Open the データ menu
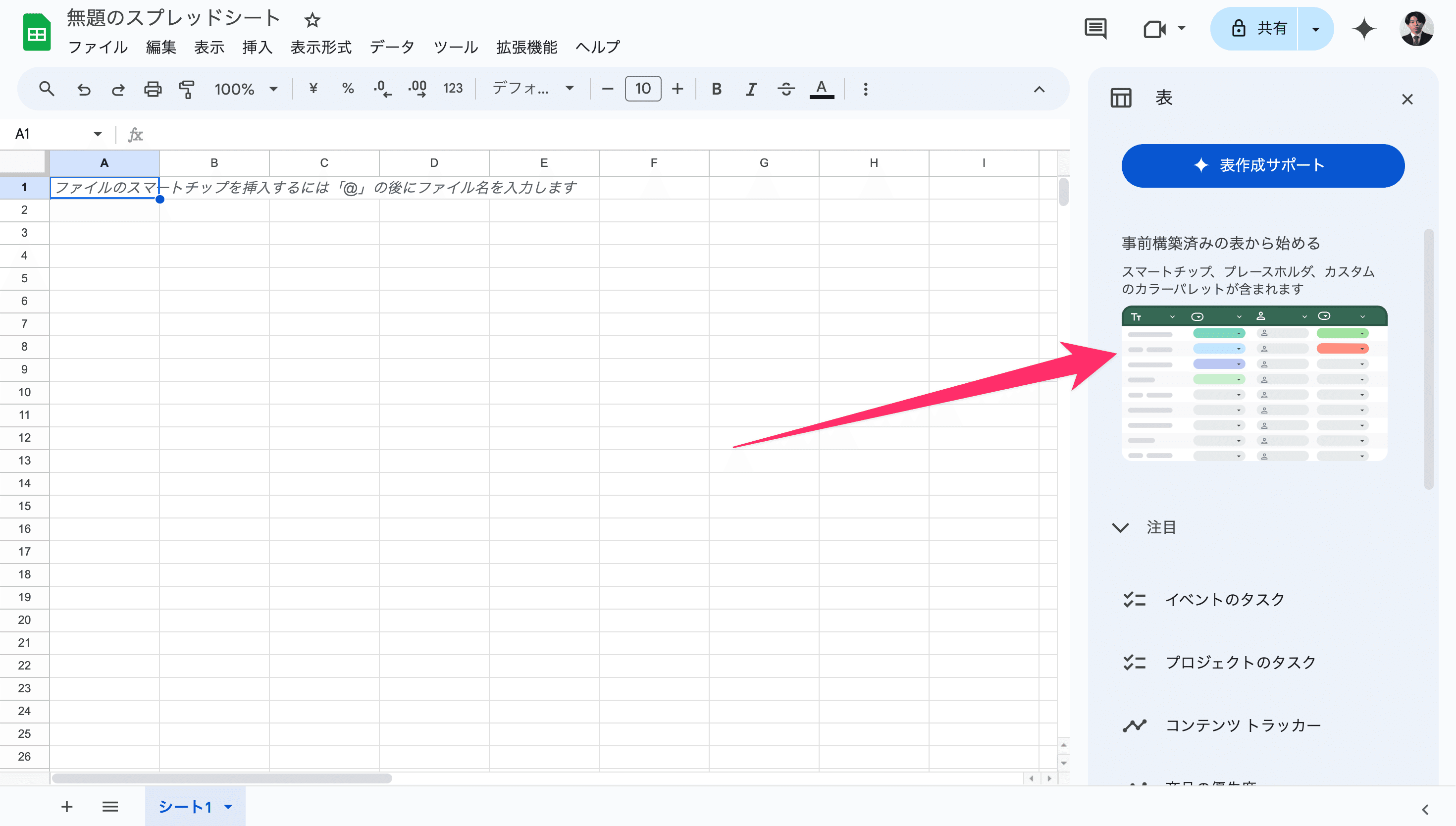 392,47
